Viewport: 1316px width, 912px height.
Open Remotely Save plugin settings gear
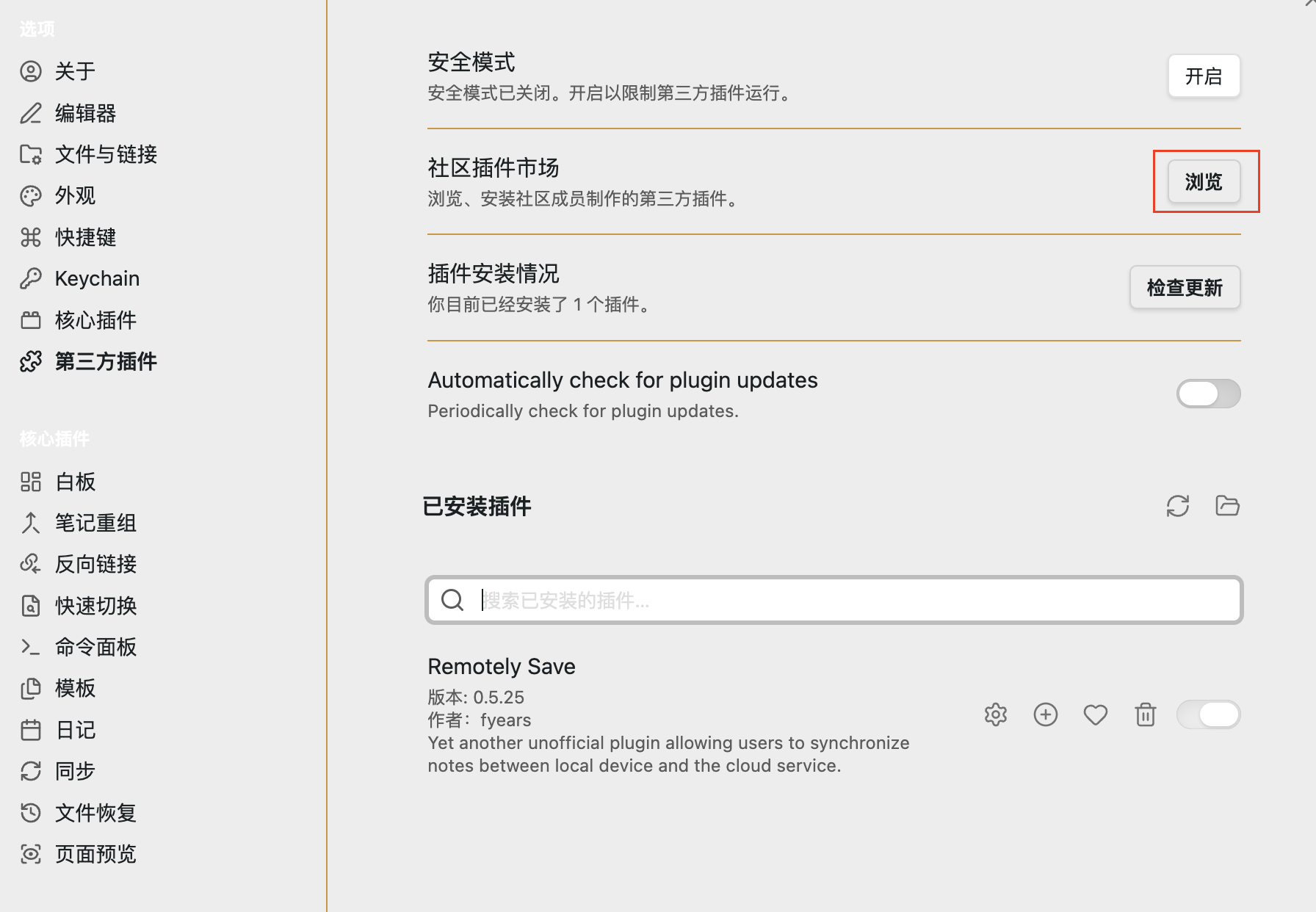point(995,714)
